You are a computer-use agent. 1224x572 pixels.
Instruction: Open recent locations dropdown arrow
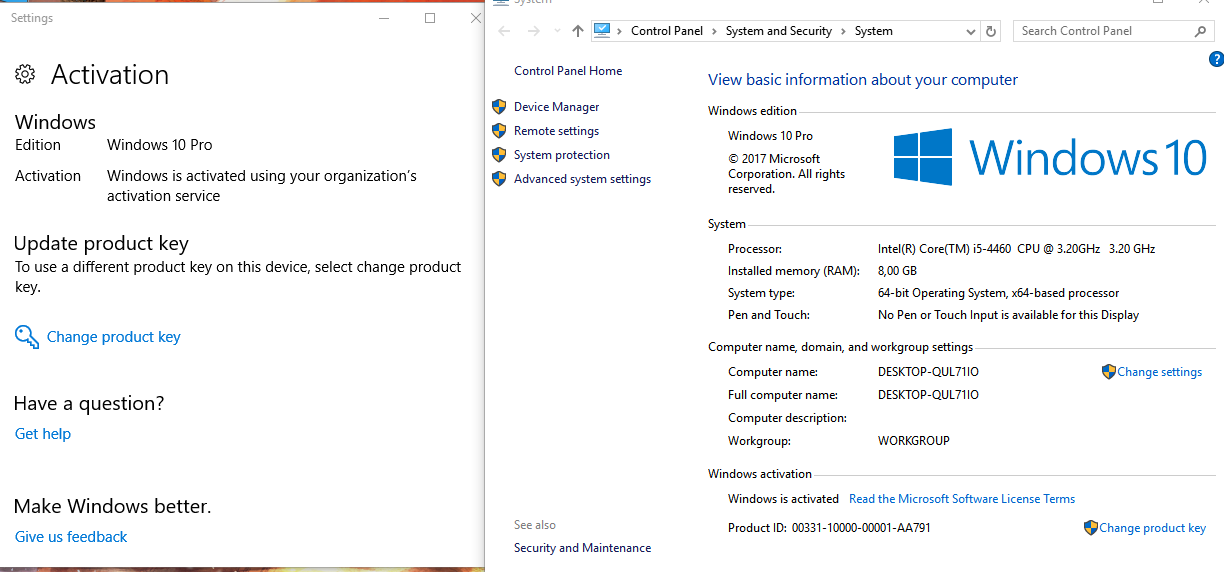coord(558,32)
